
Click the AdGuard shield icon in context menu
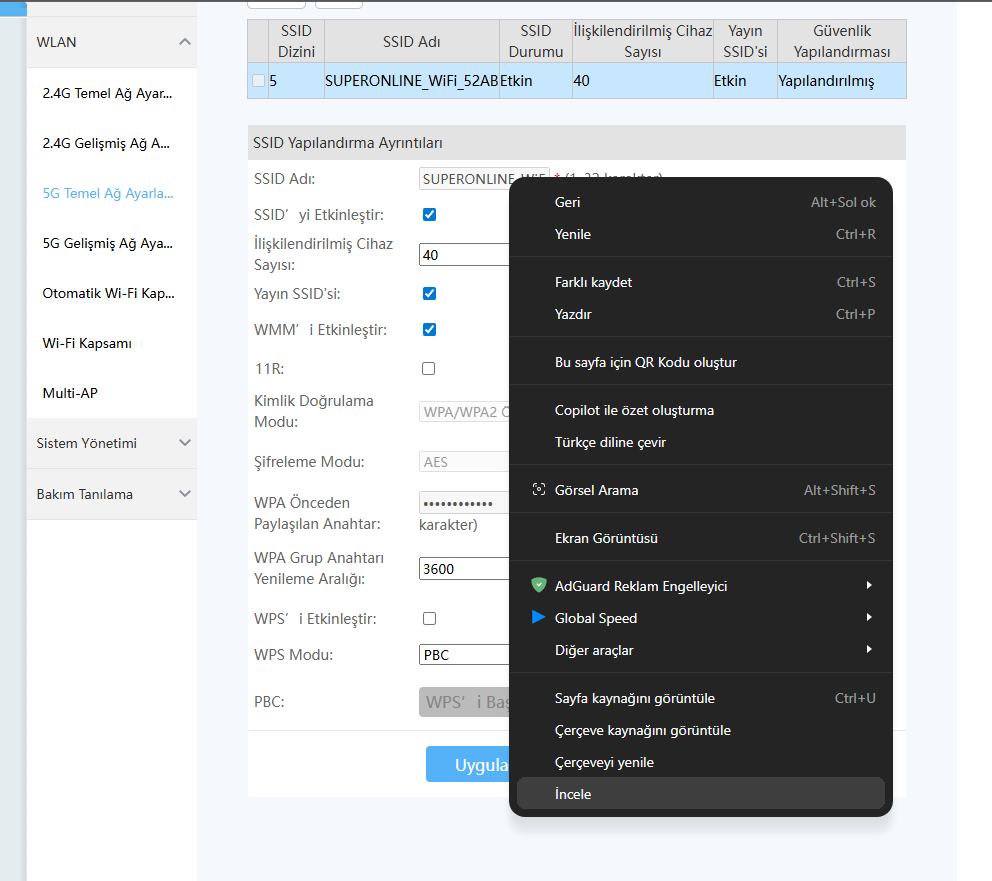[538, 585]
